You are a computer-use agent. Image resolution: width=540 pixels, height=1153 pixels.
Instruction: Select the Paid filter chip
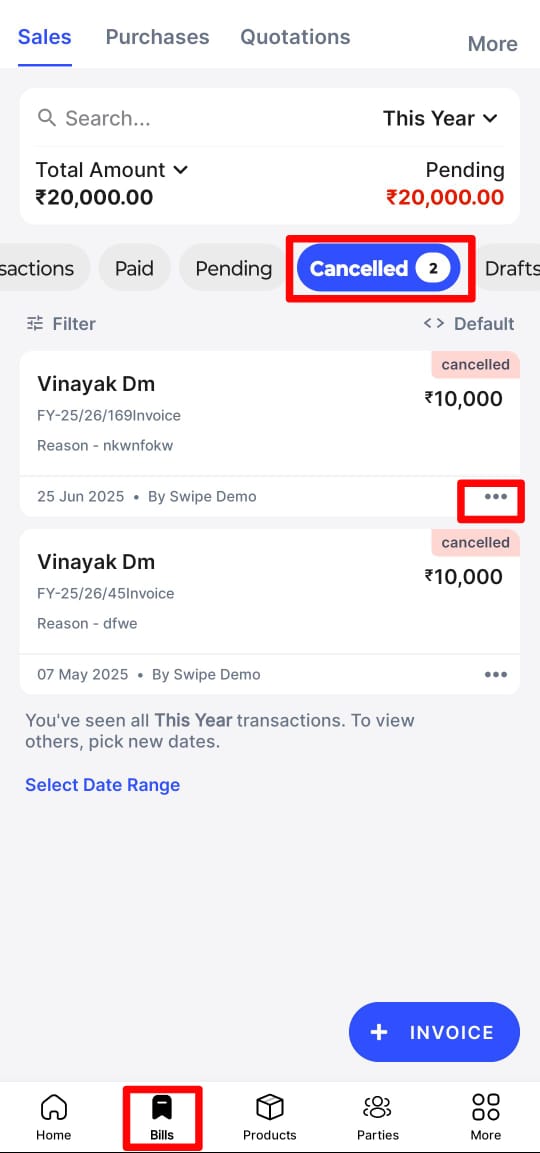pyautogui.click(x=134, y=268)
